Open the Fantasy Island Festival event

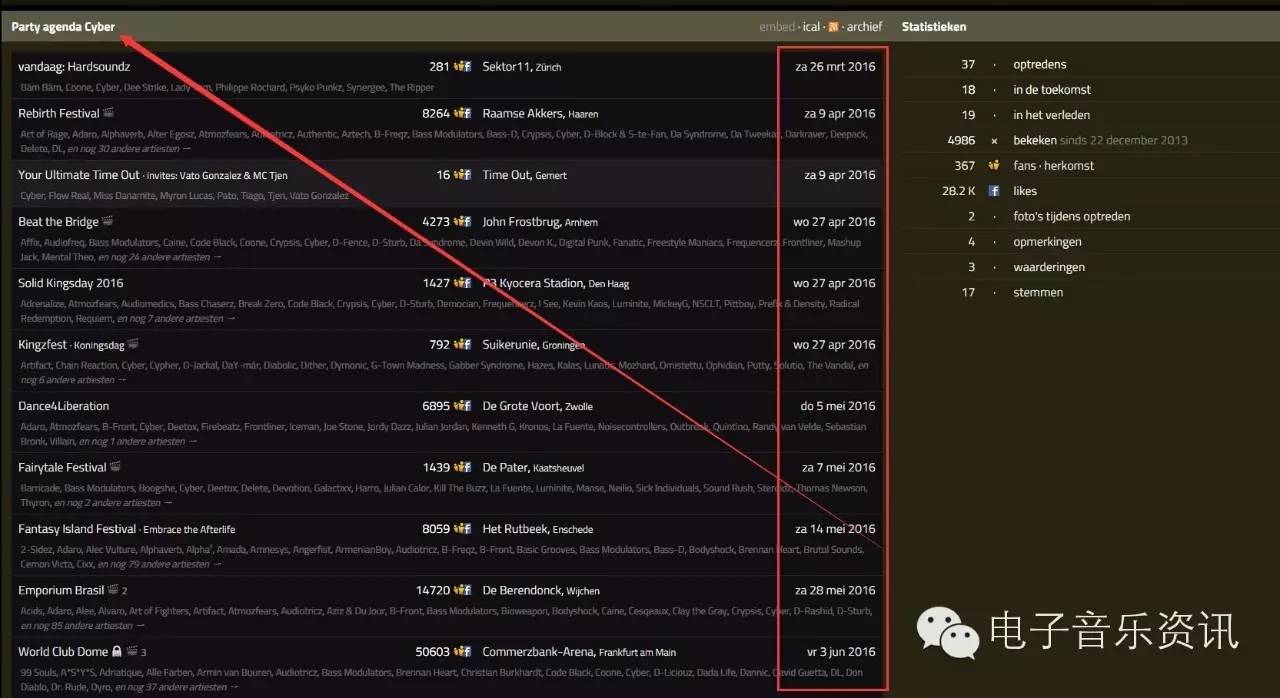click(x=77, y=529)
